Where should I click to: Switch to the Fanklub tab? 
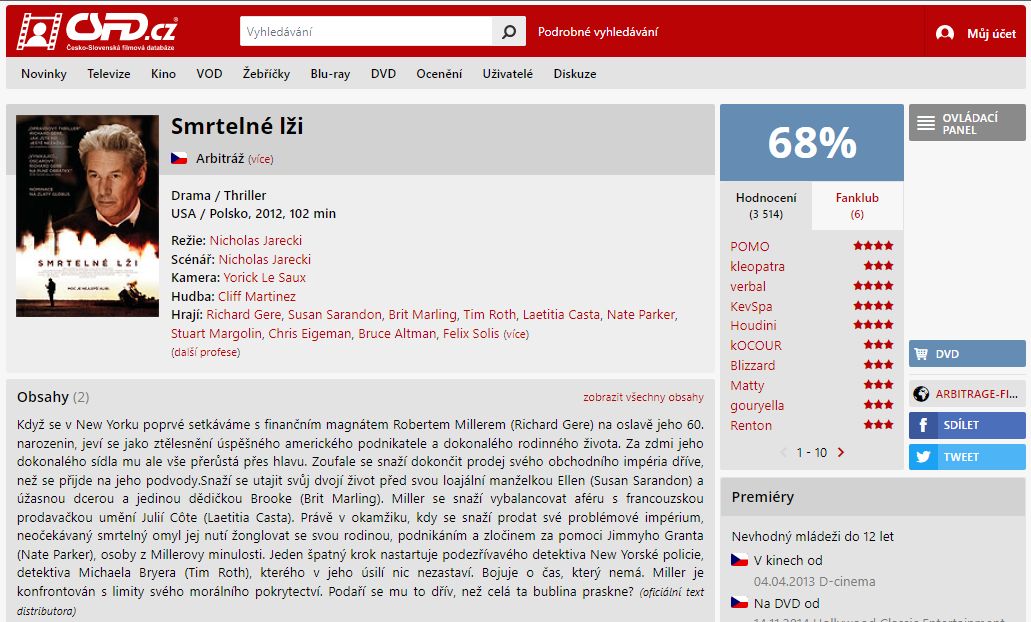(857, 205)
